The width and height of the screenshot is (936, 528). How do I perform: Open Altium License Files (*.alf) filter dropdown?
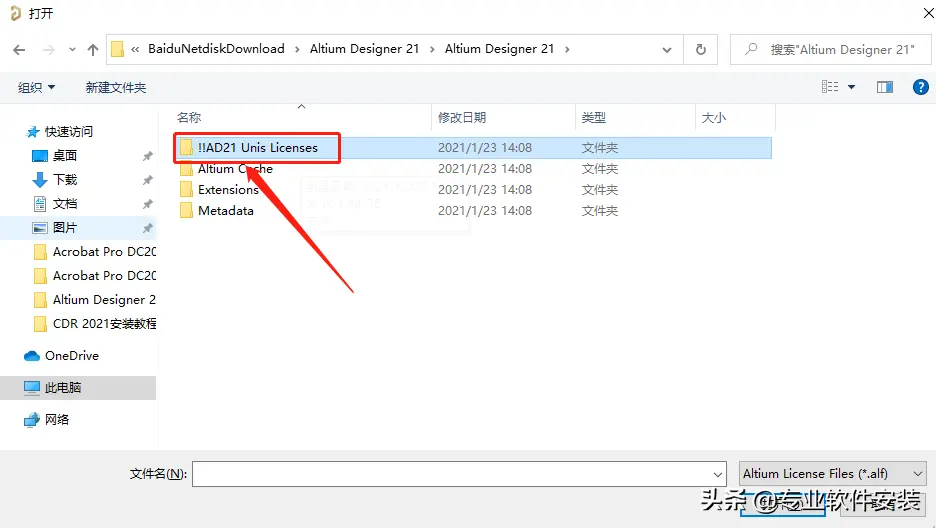point(832,474)
